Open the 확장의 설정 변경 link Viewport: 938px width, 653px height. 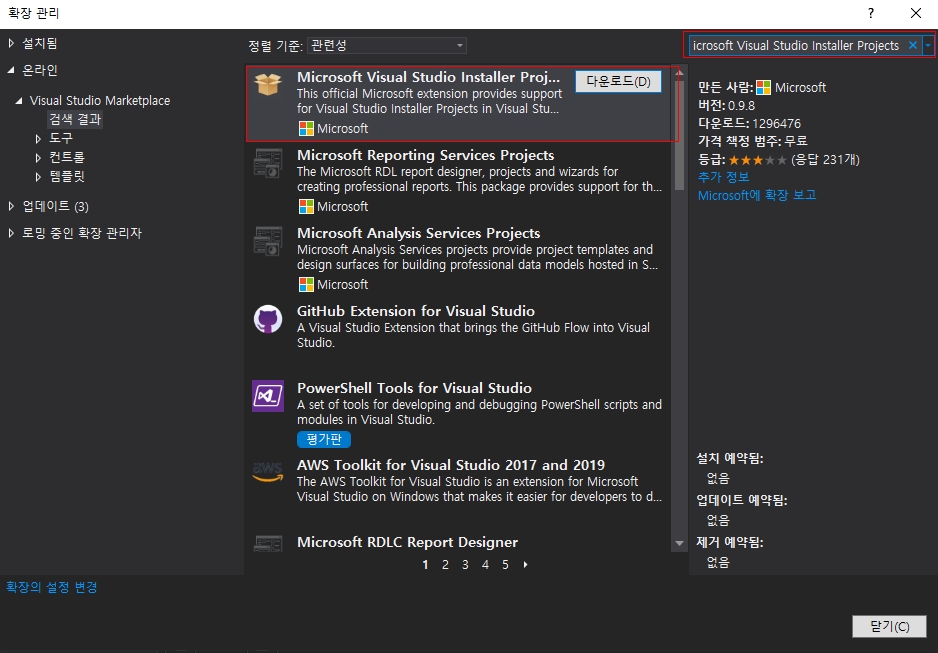51,587
